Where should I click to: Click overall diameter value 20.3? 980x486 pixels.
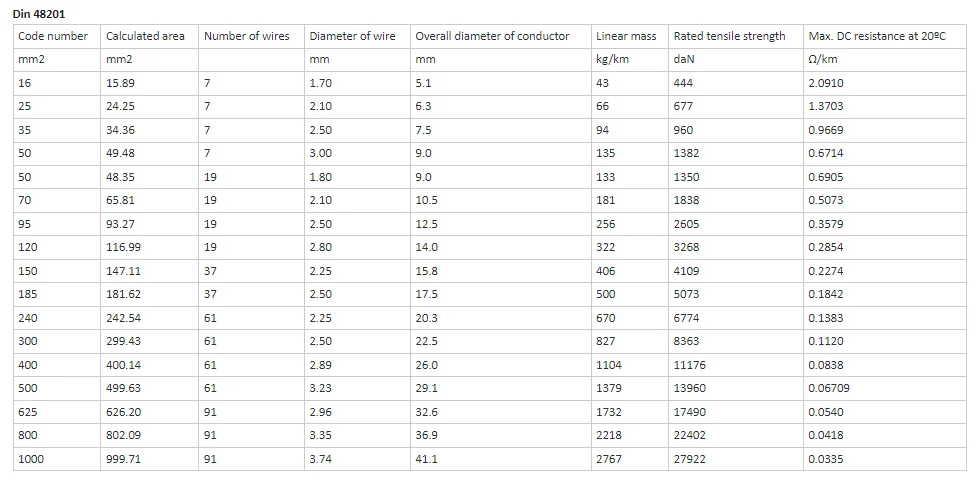pos(427,318)
